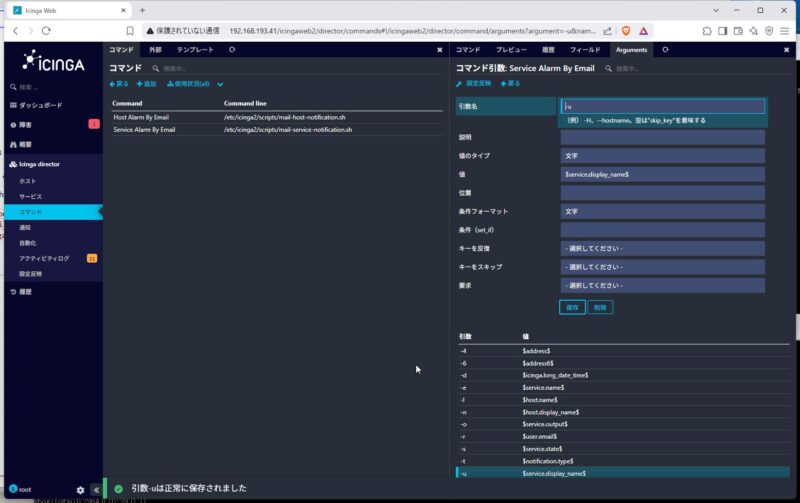Click the sidebar search field

(x=54, y=87)
